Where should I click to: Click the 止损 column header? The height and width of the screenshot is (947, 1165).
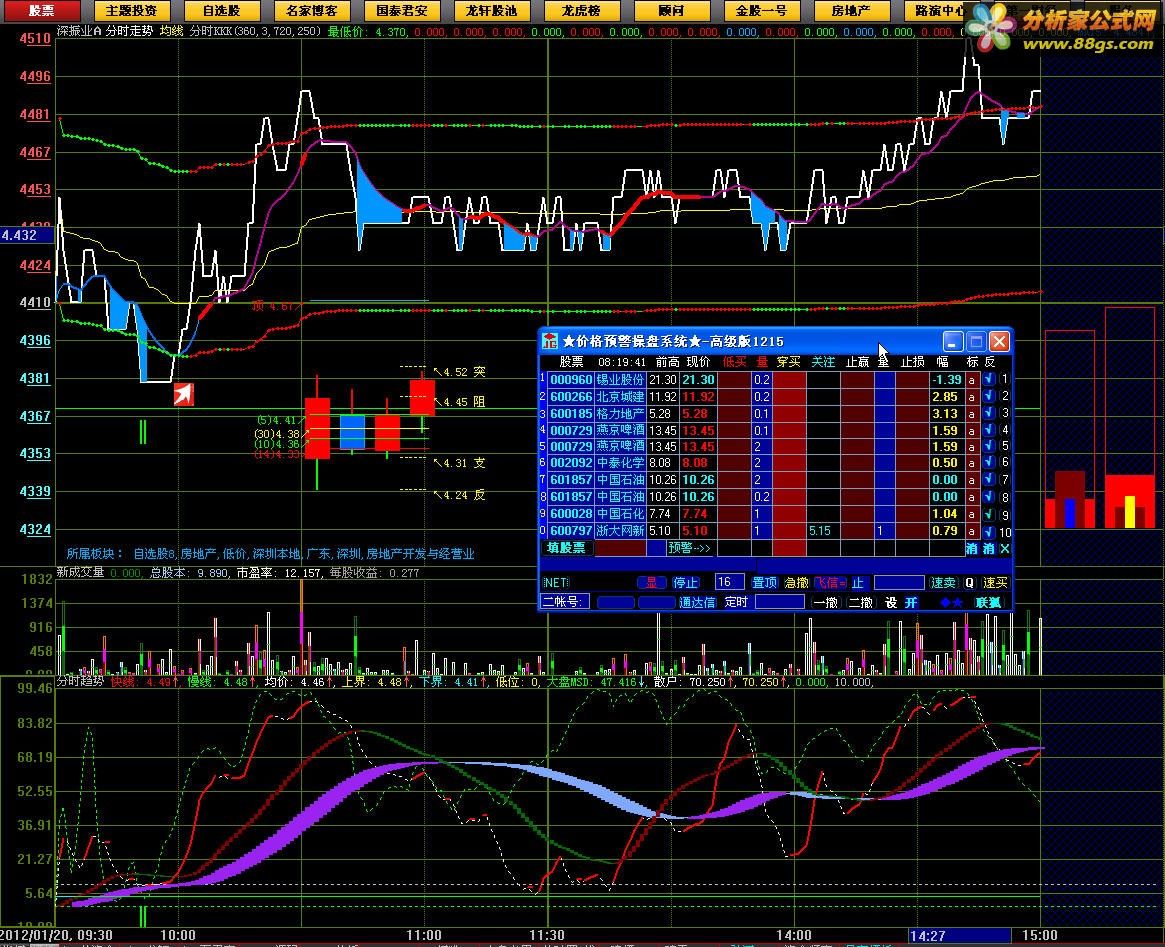point(912,362)
